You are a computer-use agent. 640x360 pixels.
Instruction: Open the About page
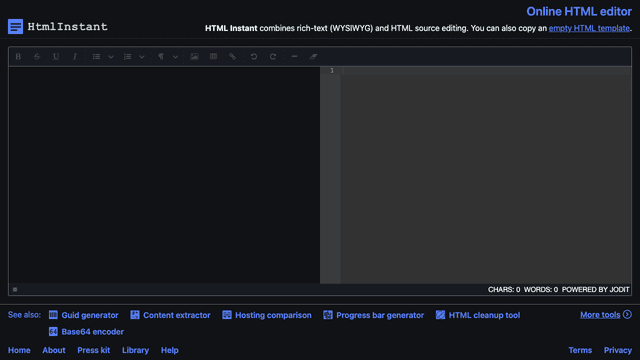click(x=54, y=350)
